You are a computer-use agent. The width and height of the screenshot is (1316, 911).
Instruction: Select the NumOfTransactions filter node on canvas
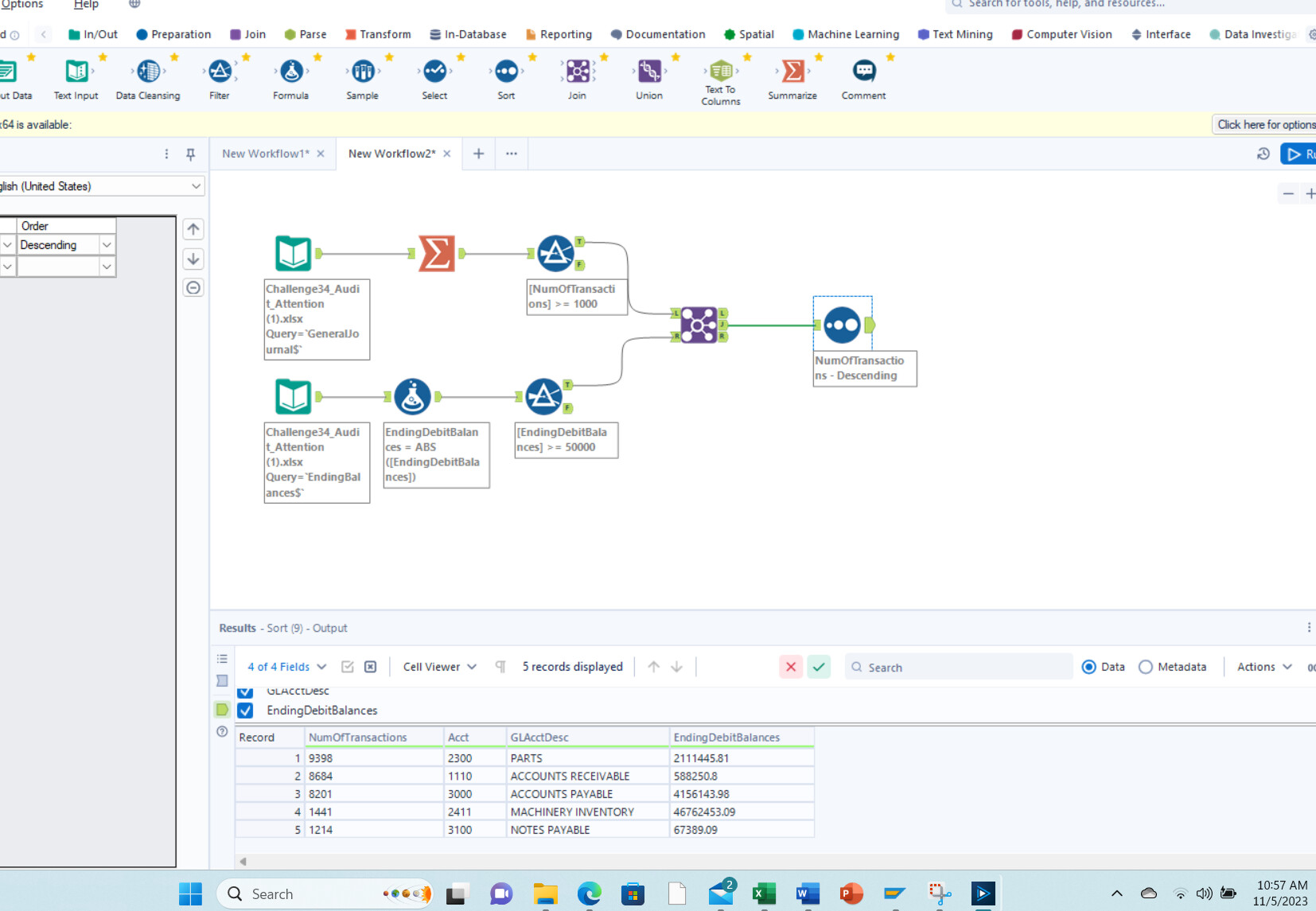[556, 254]
